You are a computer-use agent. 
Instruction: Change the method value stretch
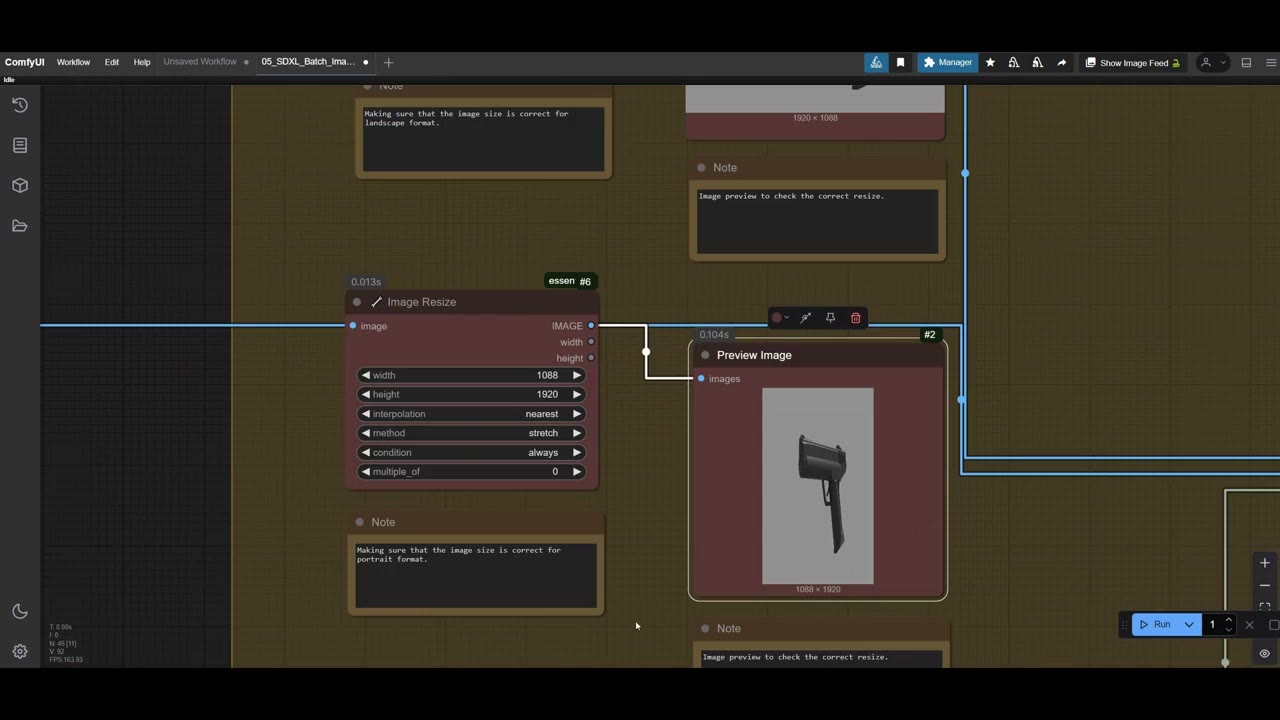click(x=471, y=433)
